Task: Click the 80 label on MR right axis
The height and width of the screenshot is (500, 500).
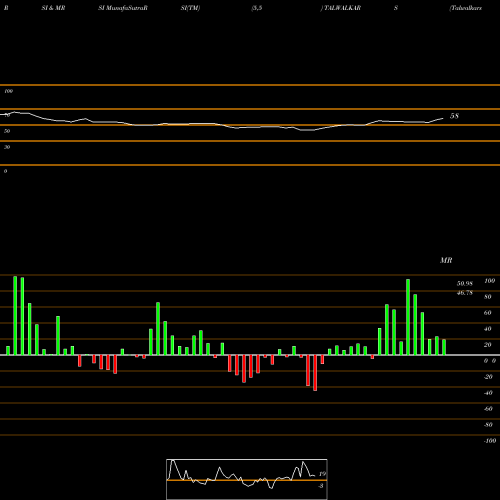Action: pyautogui.click(x=488, y=297)
